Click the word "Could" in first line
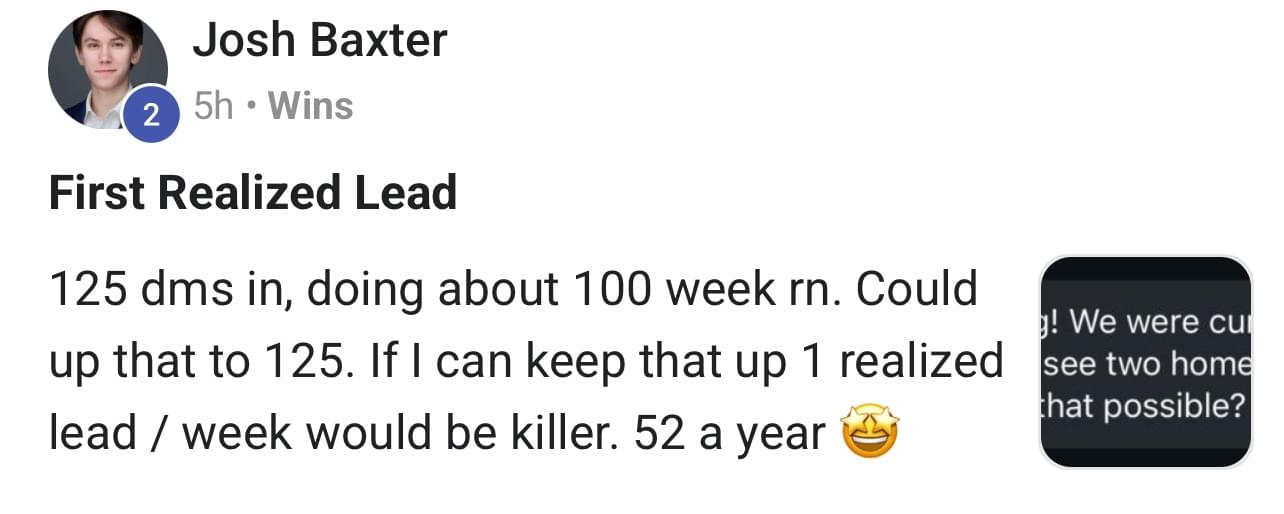1284x514 pixels. 916,290
